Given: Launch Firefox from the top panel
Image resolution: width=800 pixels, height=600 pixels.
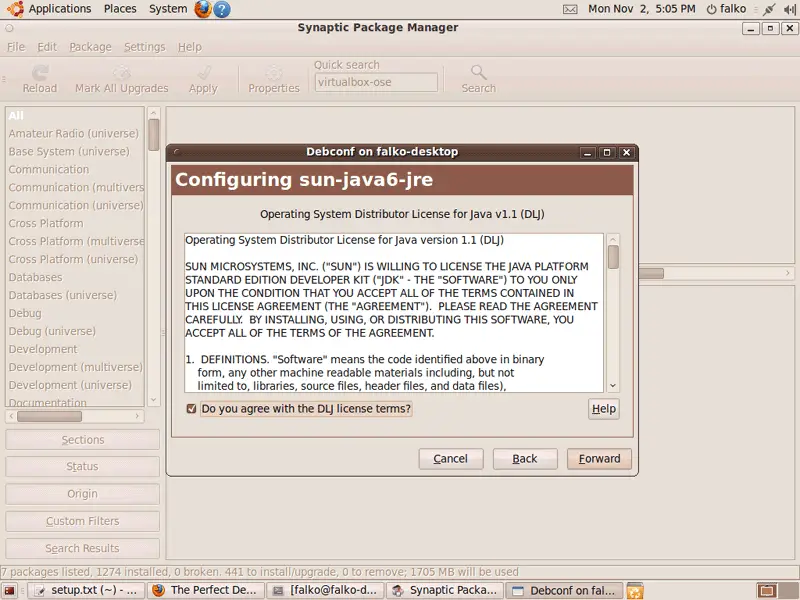Looking at the screenshot, I should click(x=203, y=9).
